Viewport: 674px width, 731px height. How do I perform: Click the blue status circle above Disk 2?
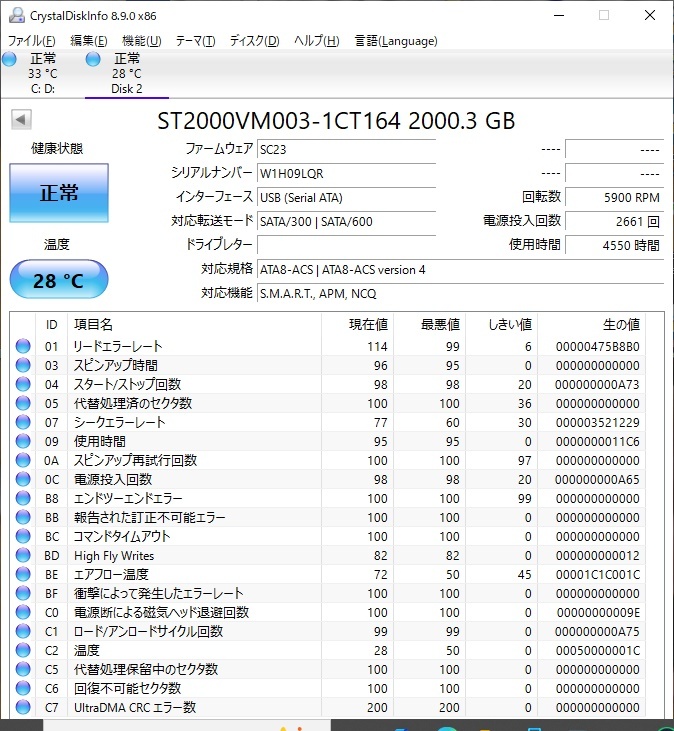(93, 59)
